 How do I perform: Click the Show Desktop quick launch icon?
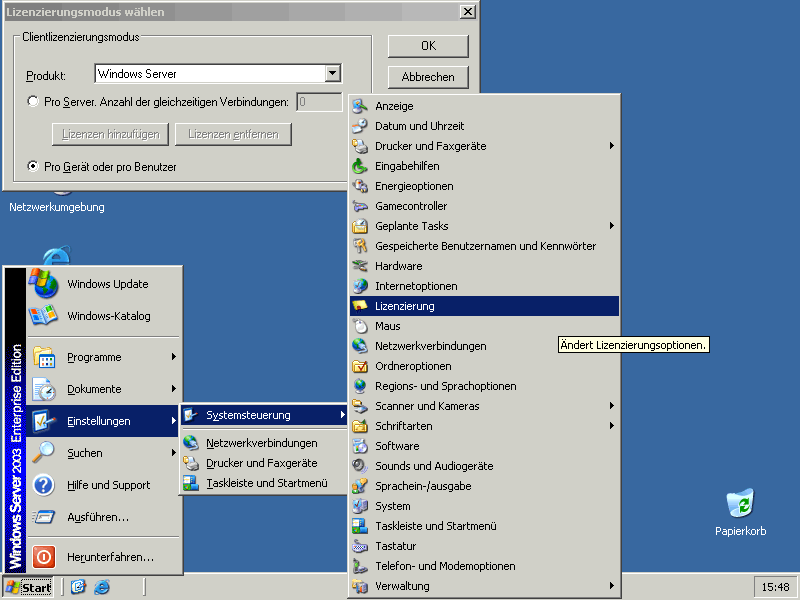click(78, 587)
